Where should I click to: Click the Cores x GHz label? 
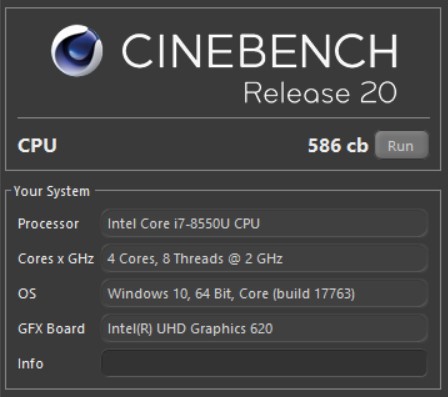(56, 259)
